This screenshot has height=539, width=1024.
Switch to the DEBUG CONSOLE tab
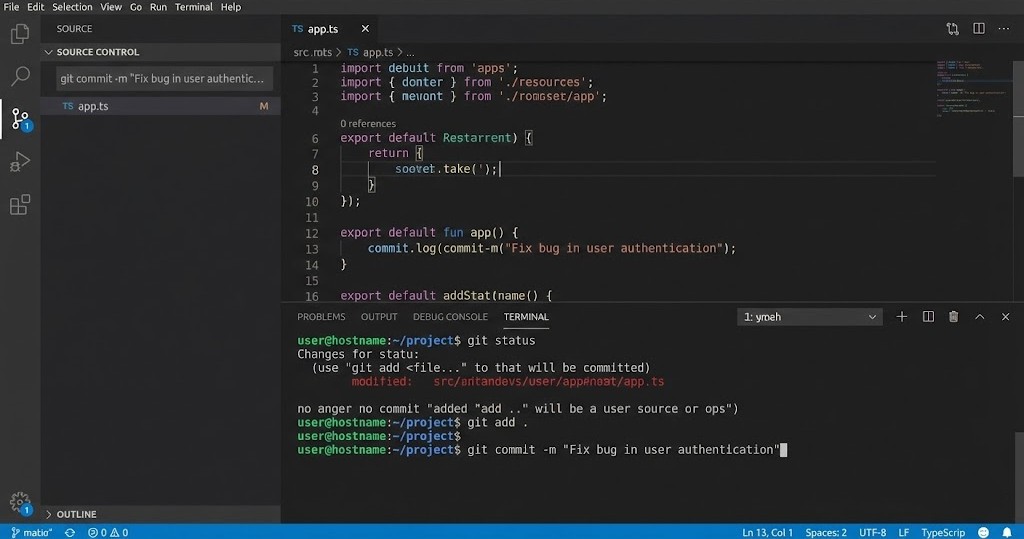point(450,317)
